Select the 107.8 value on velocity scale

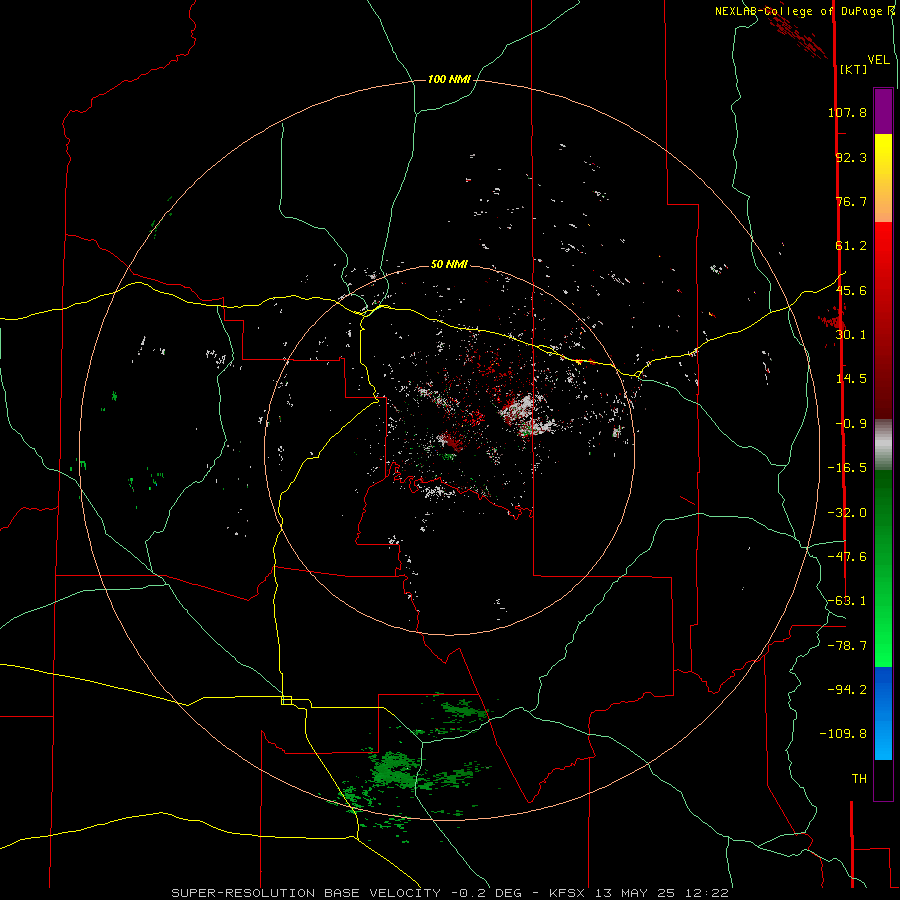pos(847,112)
